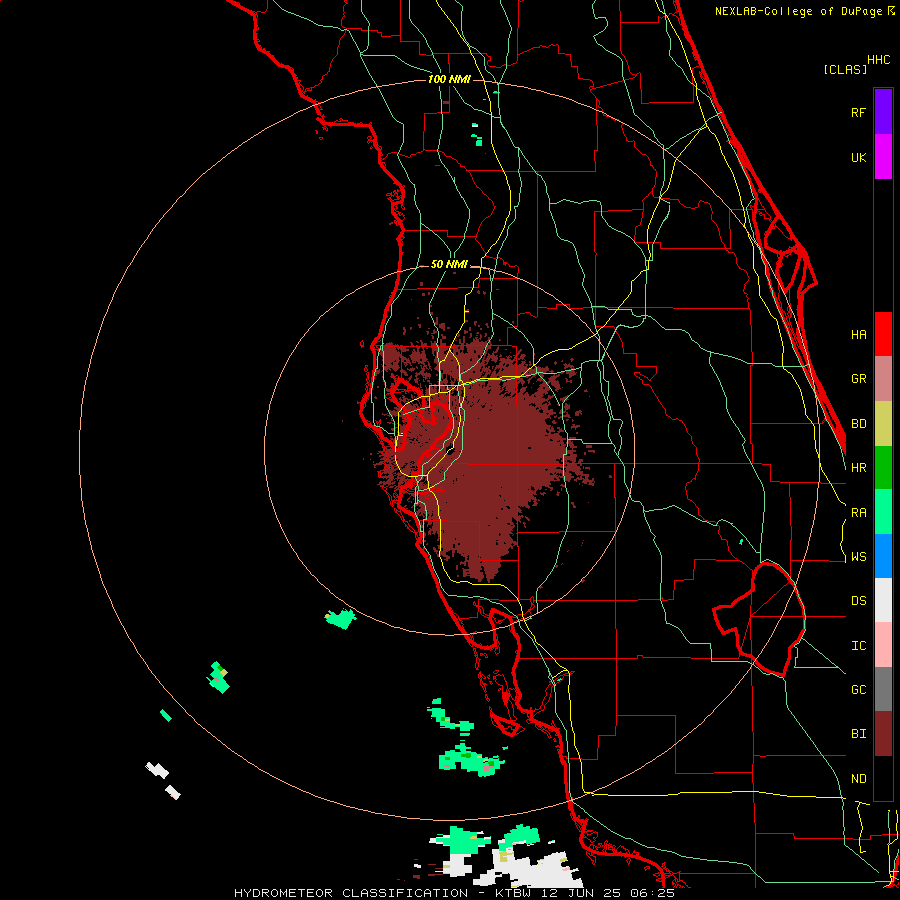Image resolution: width=900 pixels, height=900 pixels.
Task: Click the HA legend label
Action: (858, 335)
